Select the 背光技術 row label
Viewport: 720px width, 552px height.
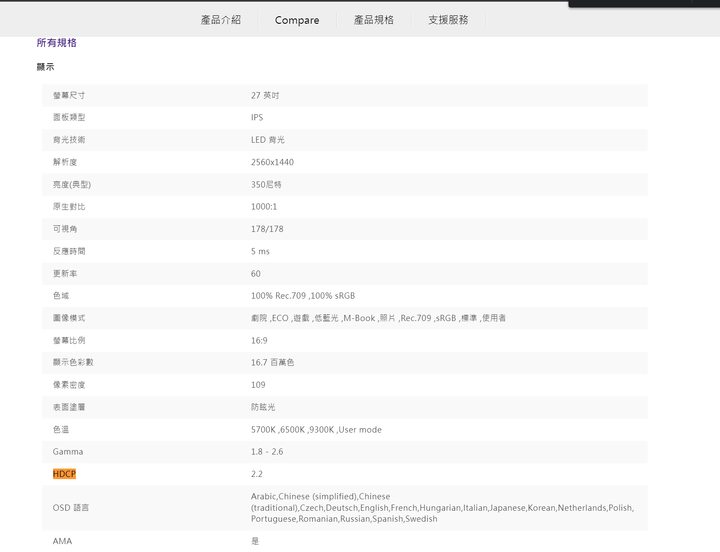tap(69, 140)
